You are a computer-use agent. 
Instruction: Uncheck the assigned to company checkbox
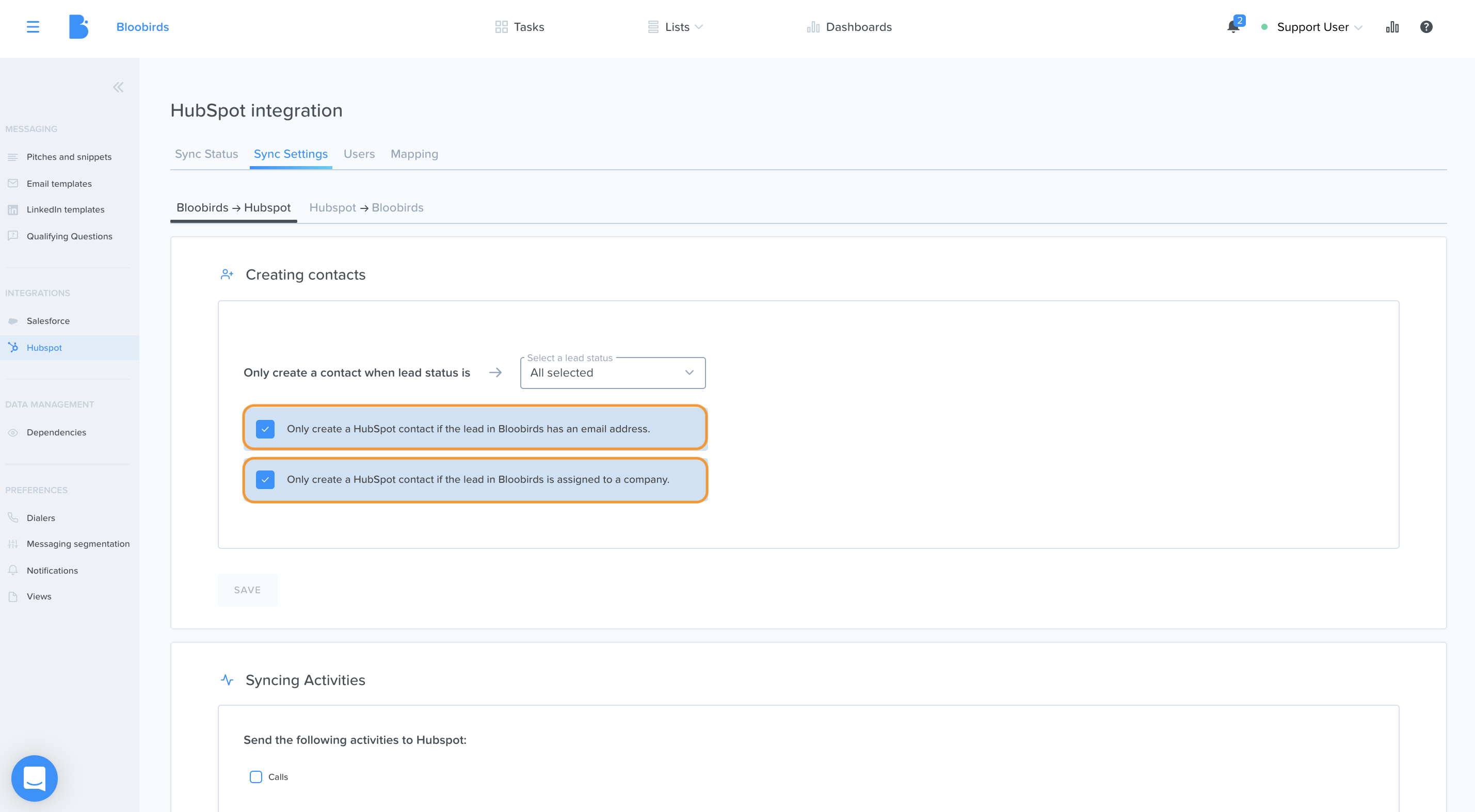click(265, 480)
